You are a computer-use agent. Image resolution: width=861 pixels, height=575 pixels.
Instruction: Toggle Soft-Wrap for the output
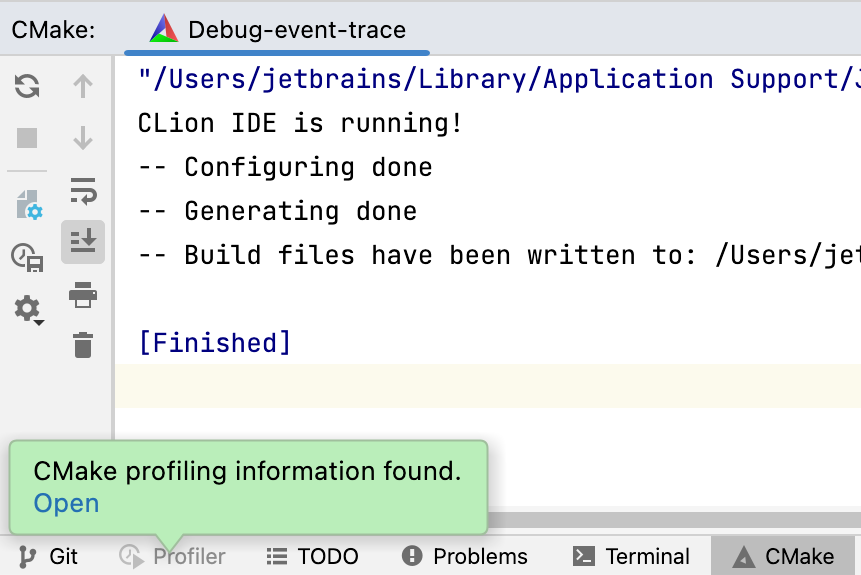(83, 190)
